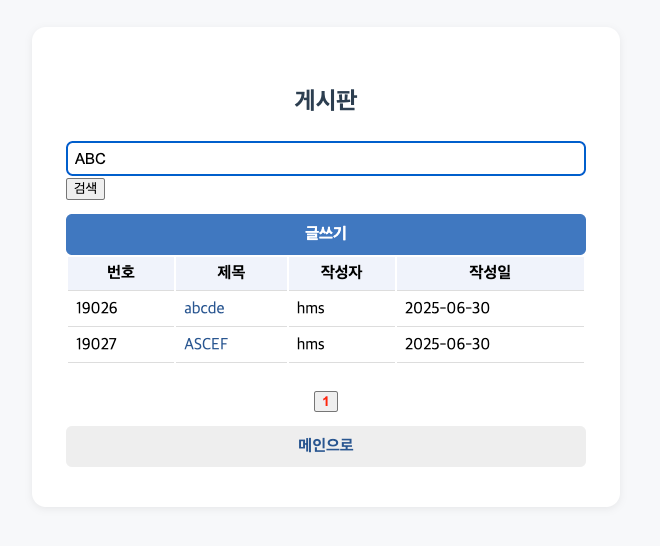This screenshot has height=546, width=660.
Task: Click date 2025-06-30 in row 19026
Action: tap(447, 308)
